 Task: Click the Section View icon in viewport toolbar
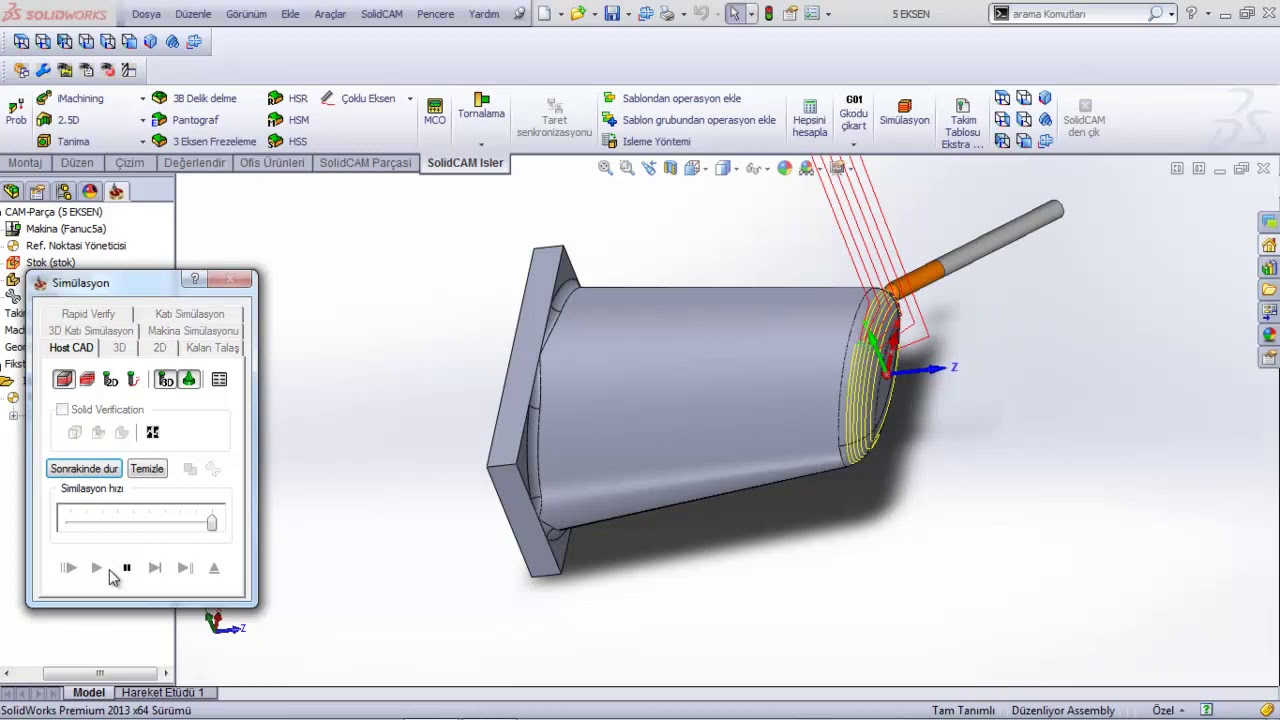click(671, 168)
